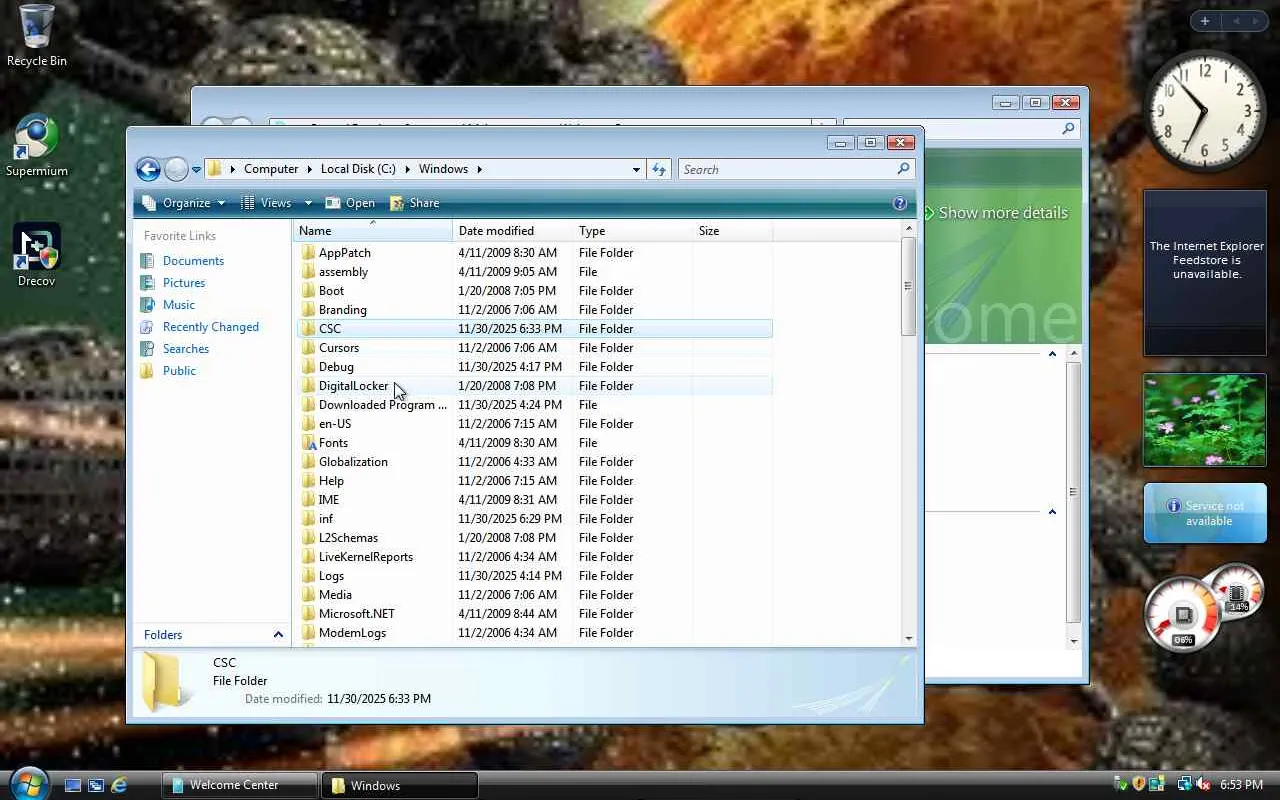Open Pictures in Favorite Links
Viewport: 1280px width, 800px height.
coord(184,283)
